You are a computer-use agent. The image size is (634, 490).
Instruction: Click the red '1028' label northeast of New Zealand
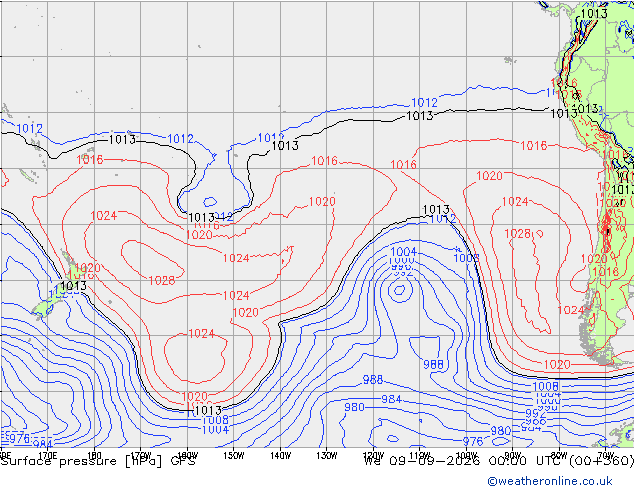[162, 281]
